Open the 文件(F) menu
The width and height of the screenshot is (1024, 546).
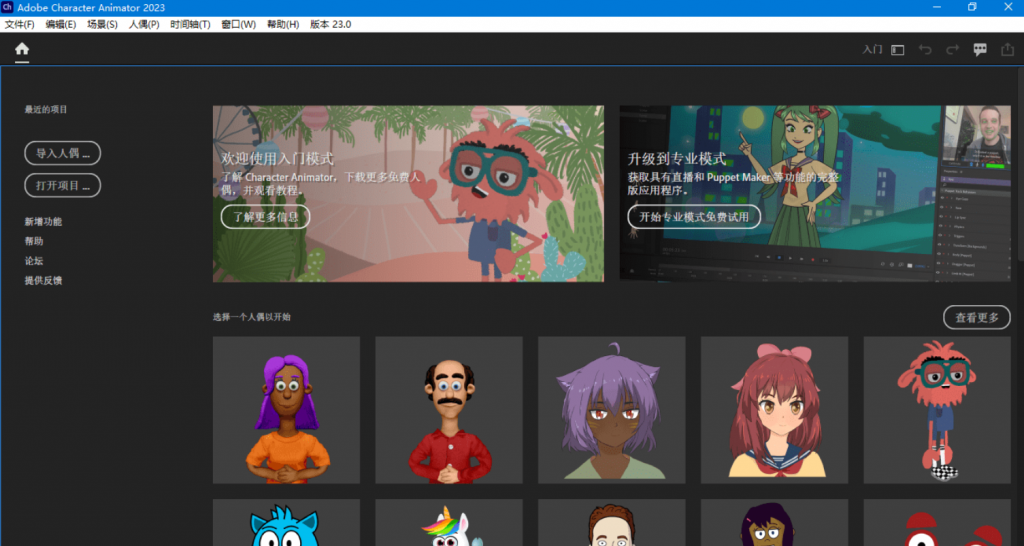click(20, 24)
